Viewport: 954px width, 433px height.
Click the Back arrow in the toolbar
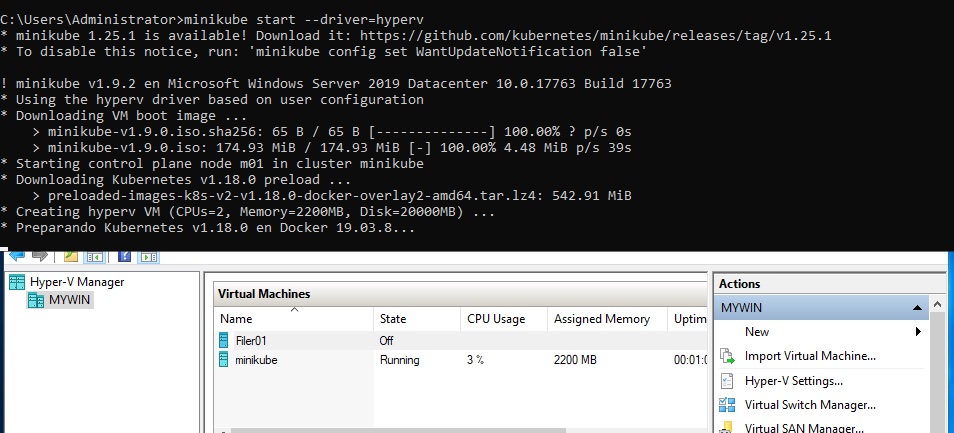coord(16,257)
